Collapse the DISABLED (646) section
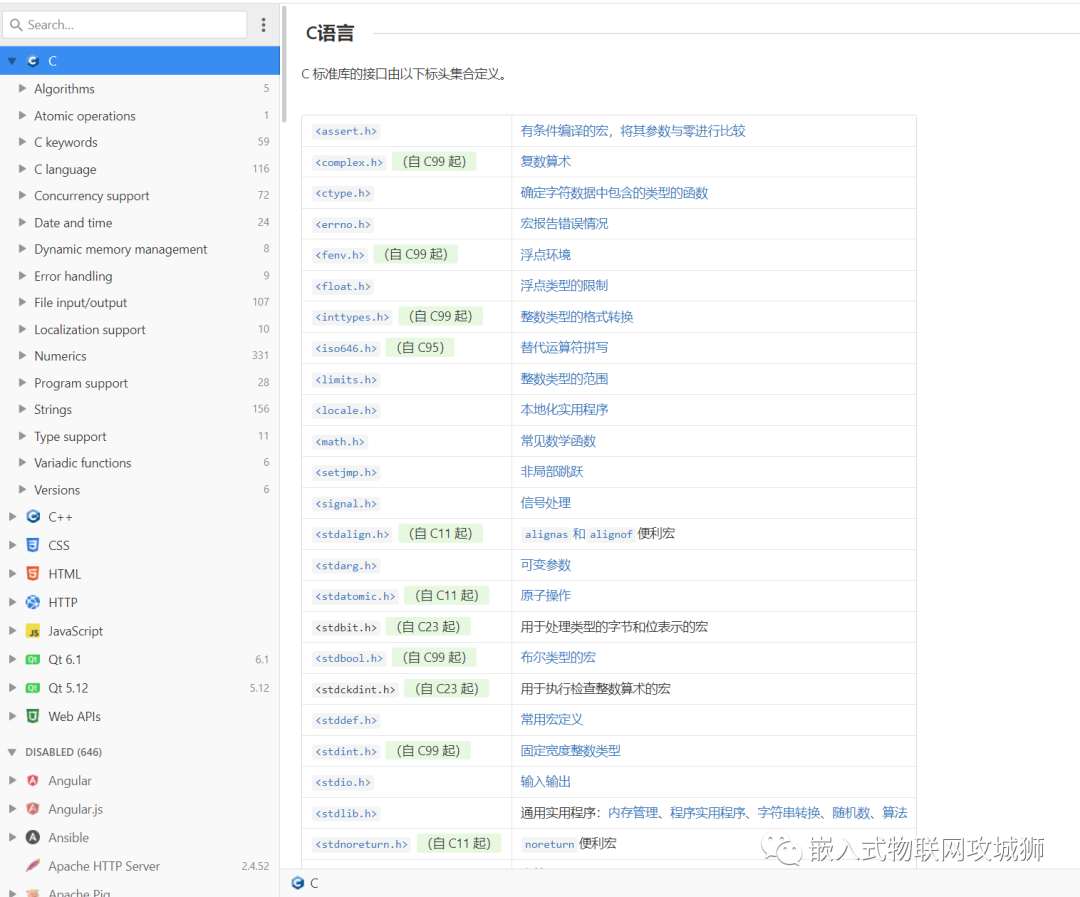 point(9,751)
